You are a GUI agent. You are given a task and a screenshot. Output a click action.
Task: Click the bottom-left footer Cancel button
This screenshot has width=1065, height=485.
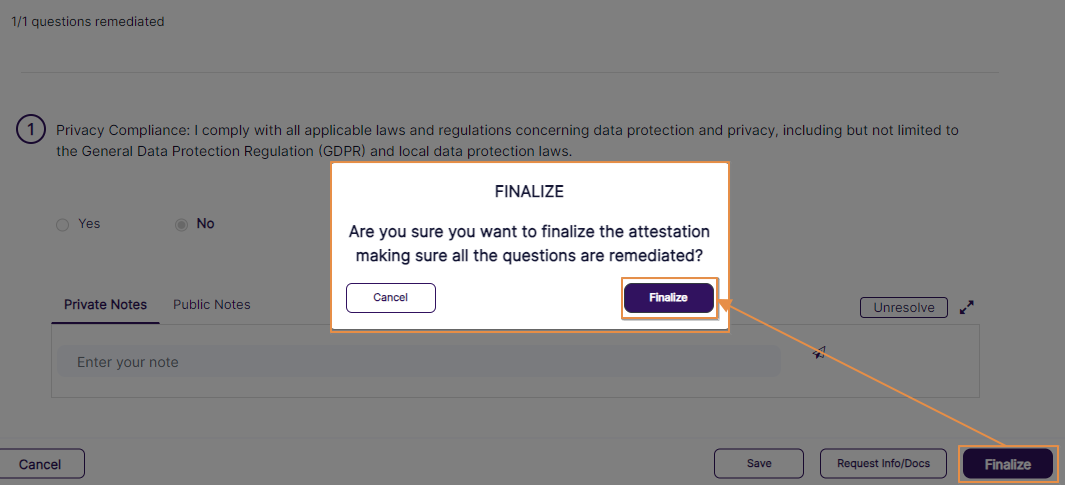point(40,464)
